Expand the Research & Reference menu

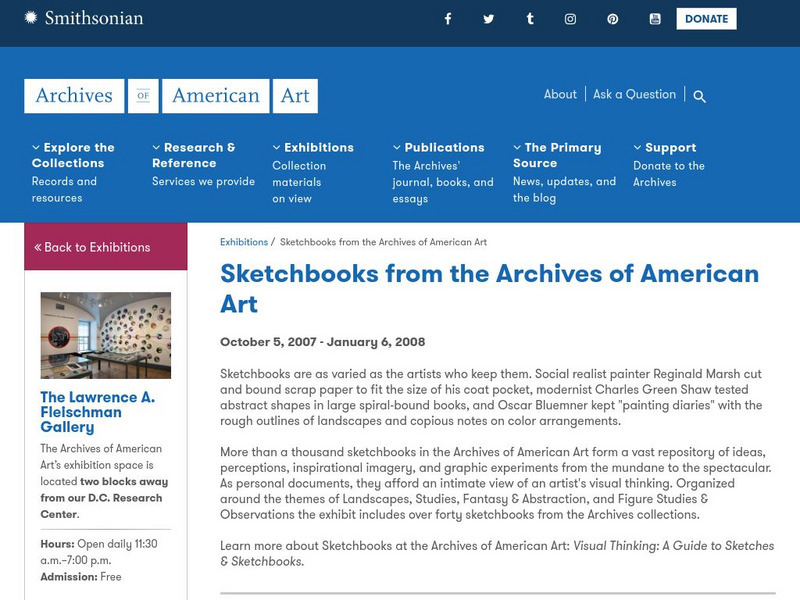coord(194,155)
